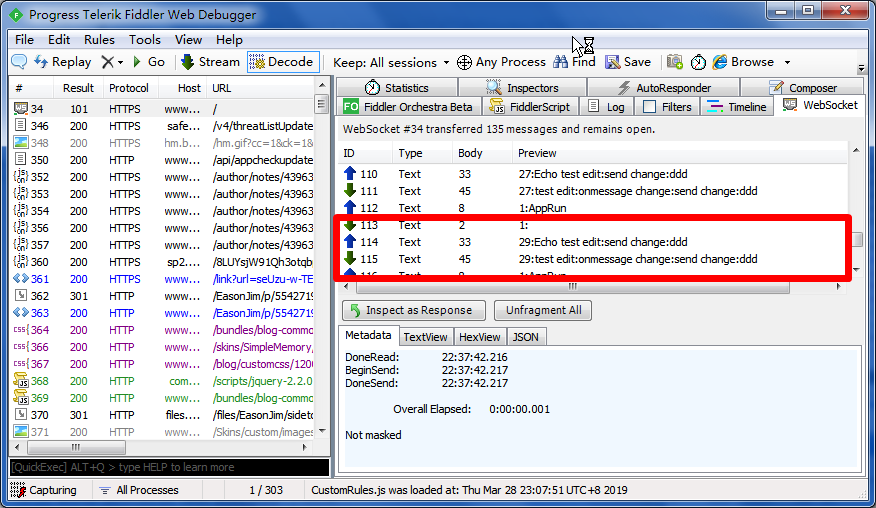Select session 362 redirect icon

point(21,296)
